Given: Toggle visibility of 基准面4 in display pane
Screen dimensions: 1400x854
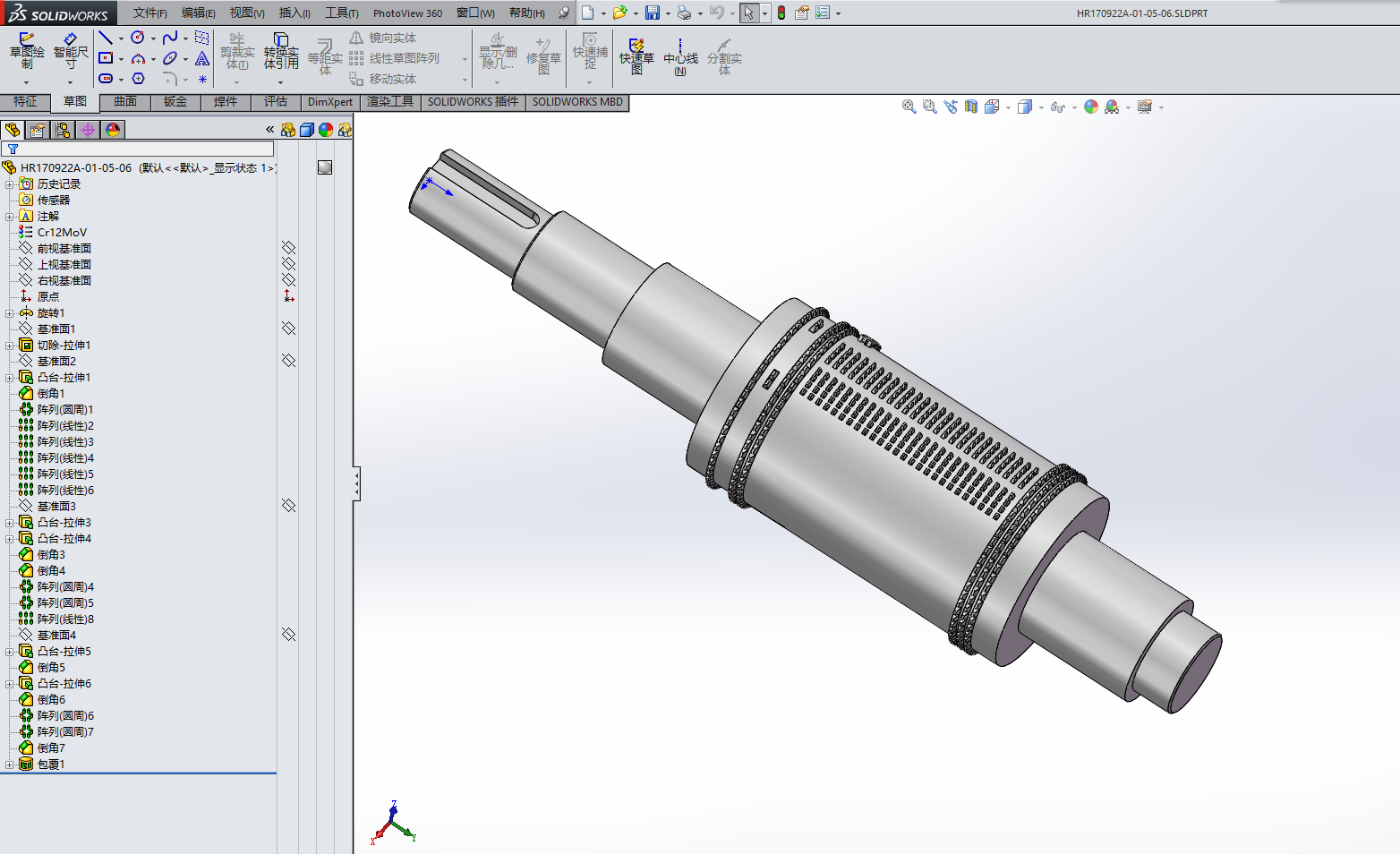Looking at the screenshot, I should (x=288, y=634).
